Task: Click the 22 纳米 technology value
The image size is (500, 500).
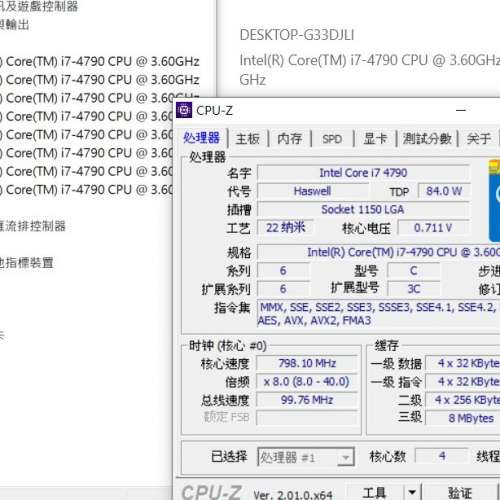Action: 286,228
